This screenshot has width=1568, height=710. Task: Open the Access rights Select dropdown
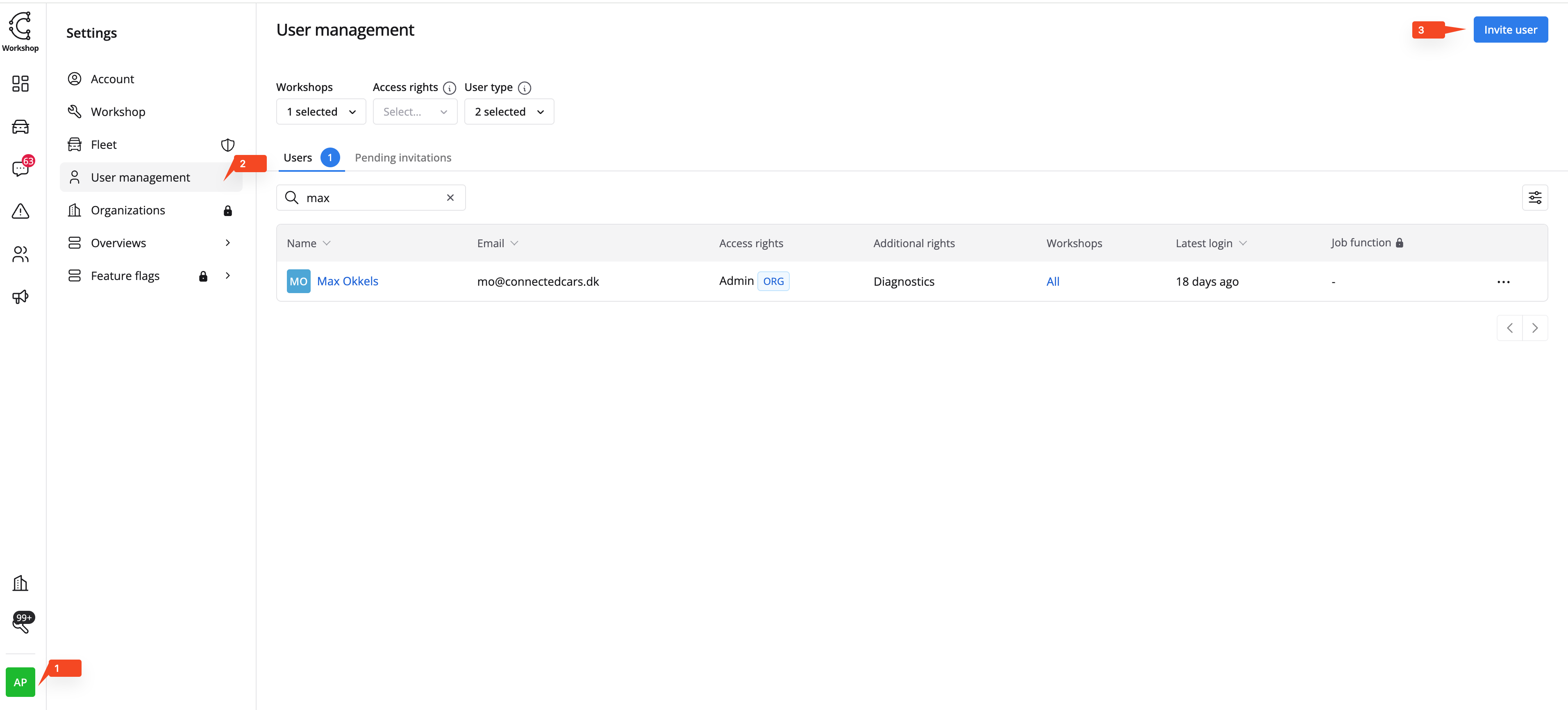pyautogui.click(x=414, y=112)
